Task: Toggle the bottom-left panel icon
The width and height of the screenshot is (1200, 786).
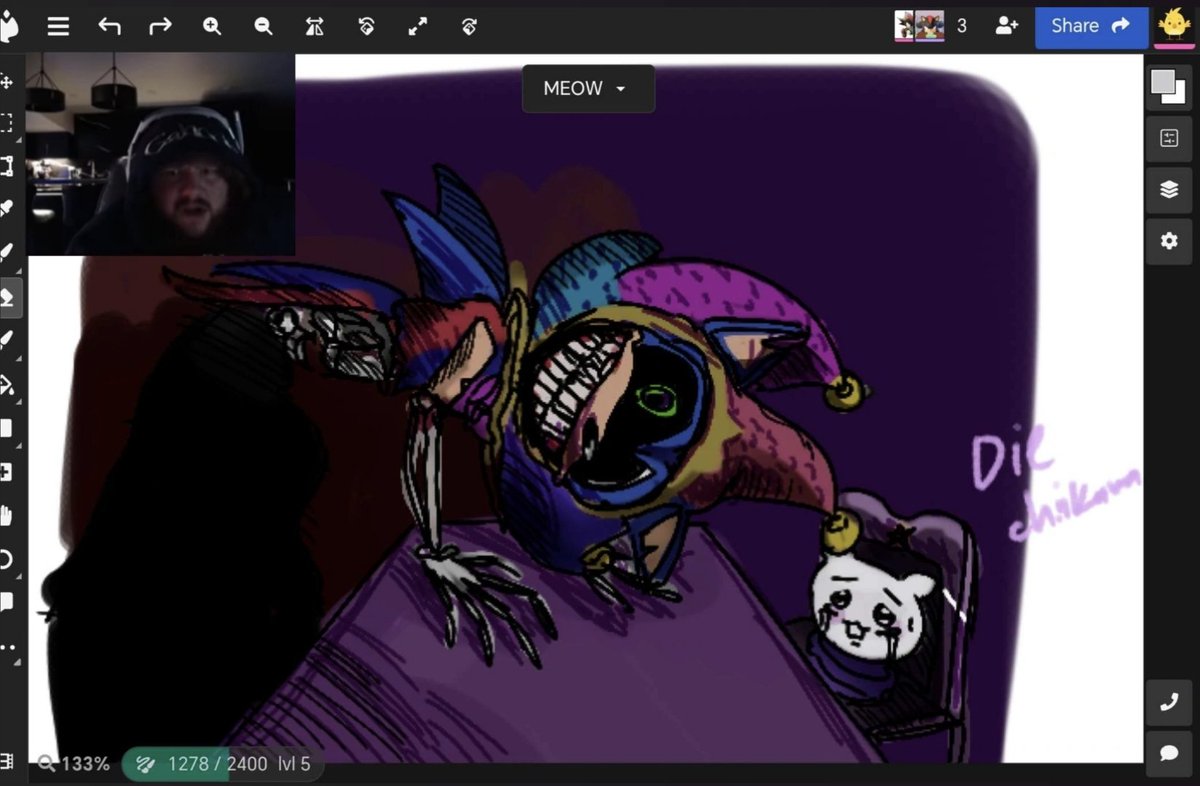Action: (6, 762)
